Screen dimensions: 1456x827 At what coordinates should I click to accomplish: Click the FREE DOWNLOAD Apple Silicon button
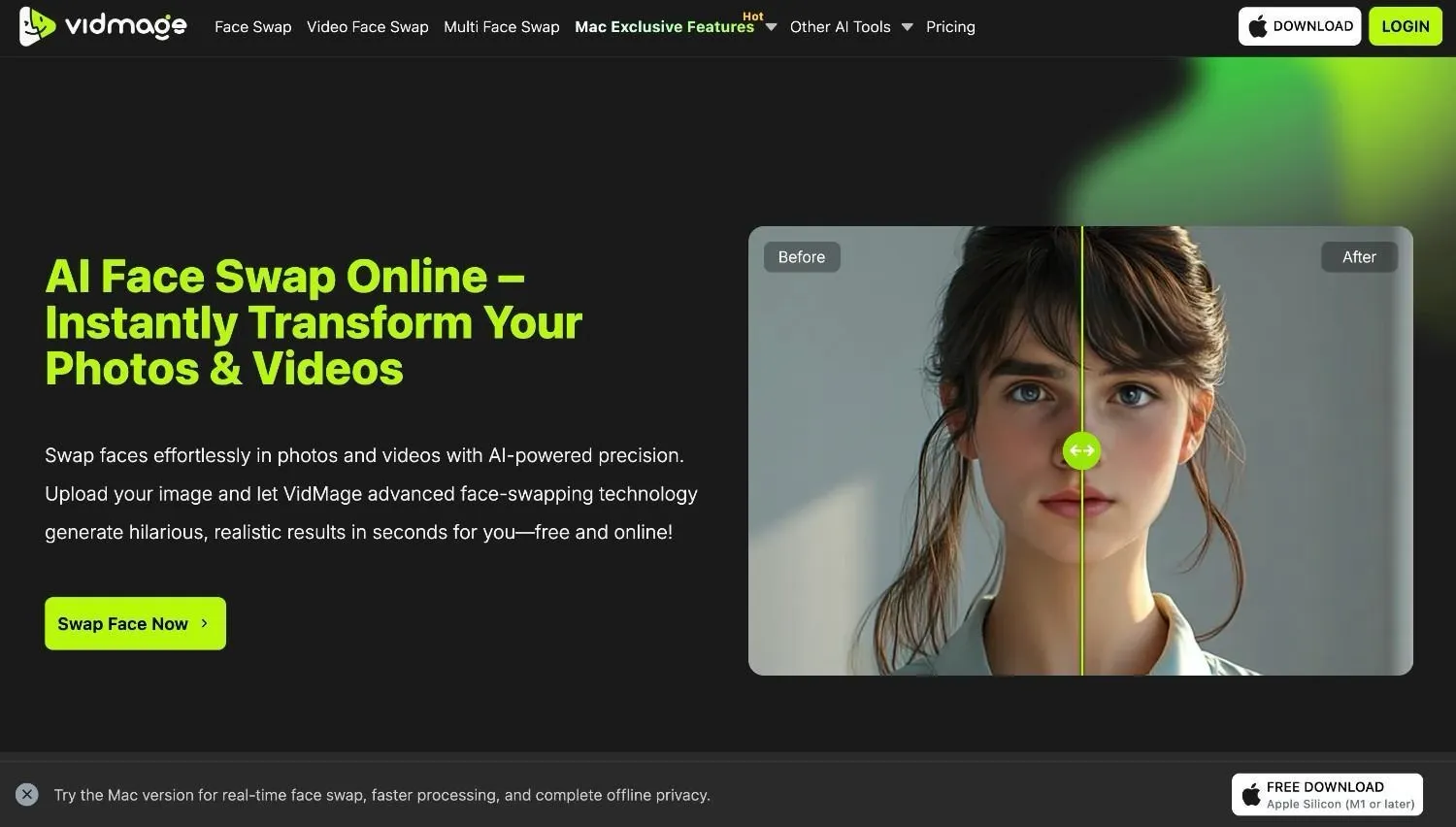point(1327,794)
